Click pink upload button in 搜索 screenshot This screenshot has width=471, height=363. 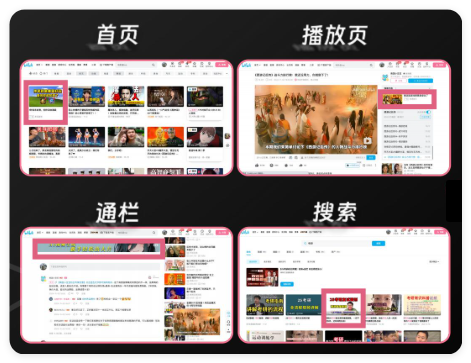click(x=440, y=232)
